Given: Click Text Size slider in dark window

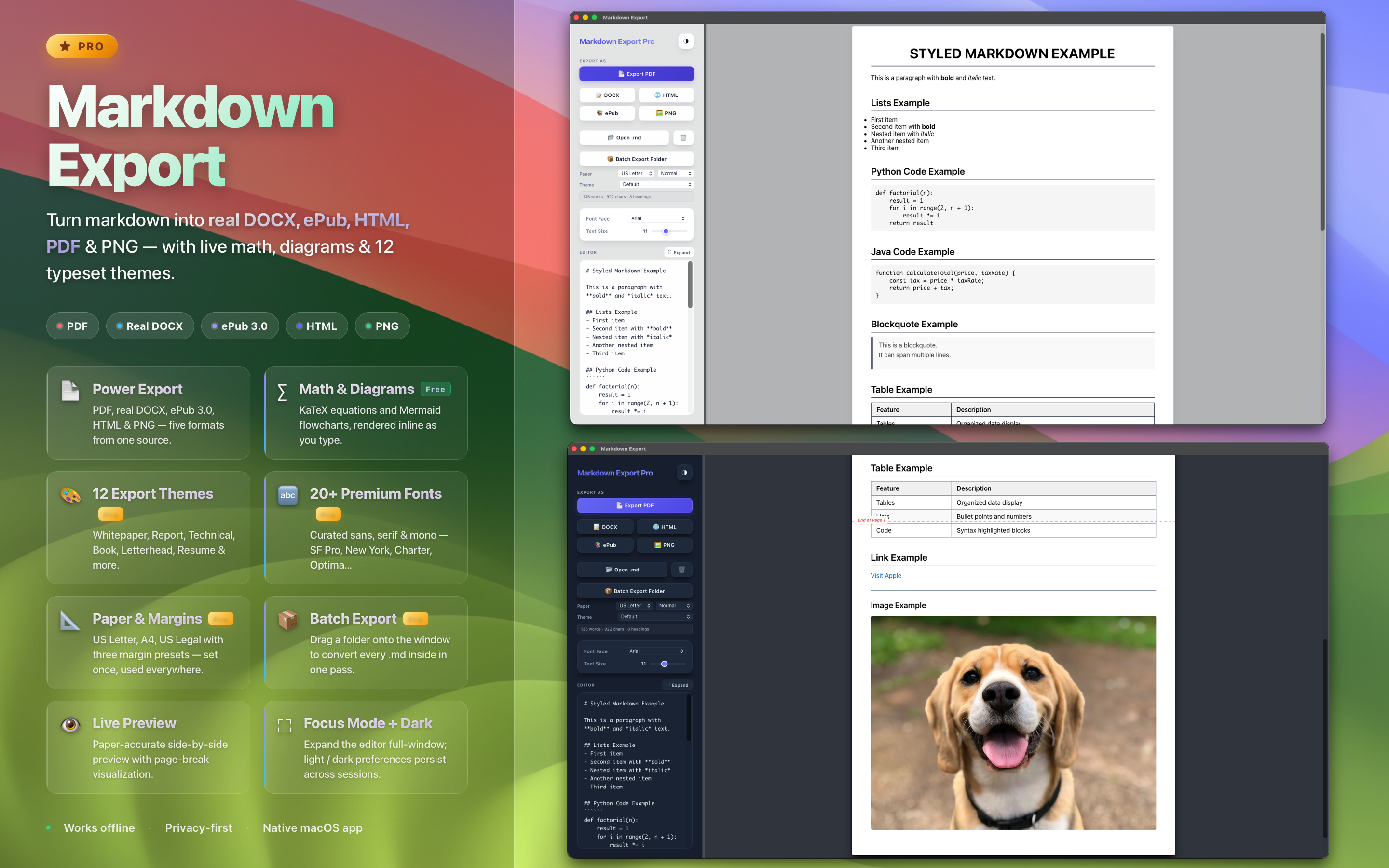Looking at the screenshot, I should (x=667, y=664).
